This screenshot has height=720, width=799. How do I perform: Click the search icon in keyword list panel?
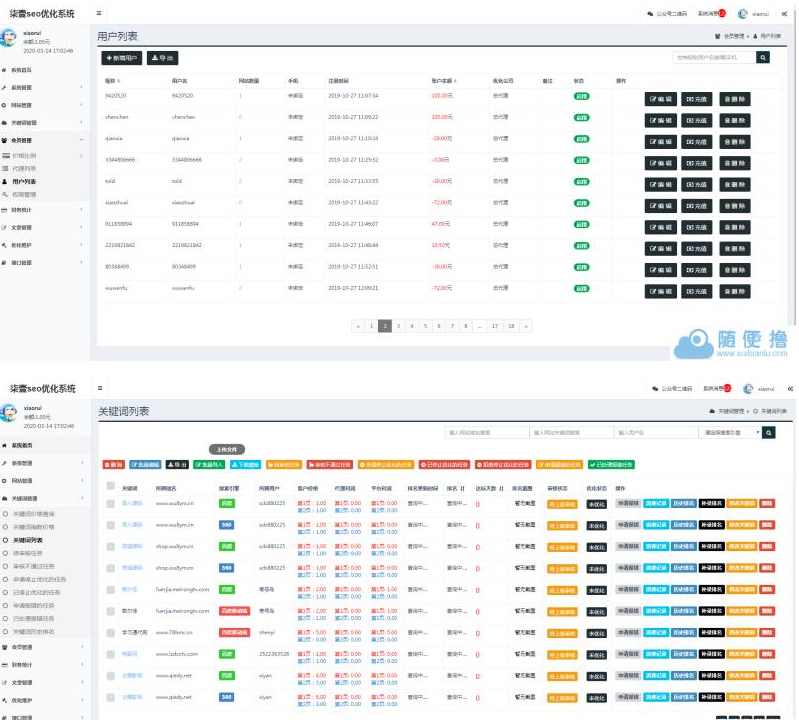(768, 433)
